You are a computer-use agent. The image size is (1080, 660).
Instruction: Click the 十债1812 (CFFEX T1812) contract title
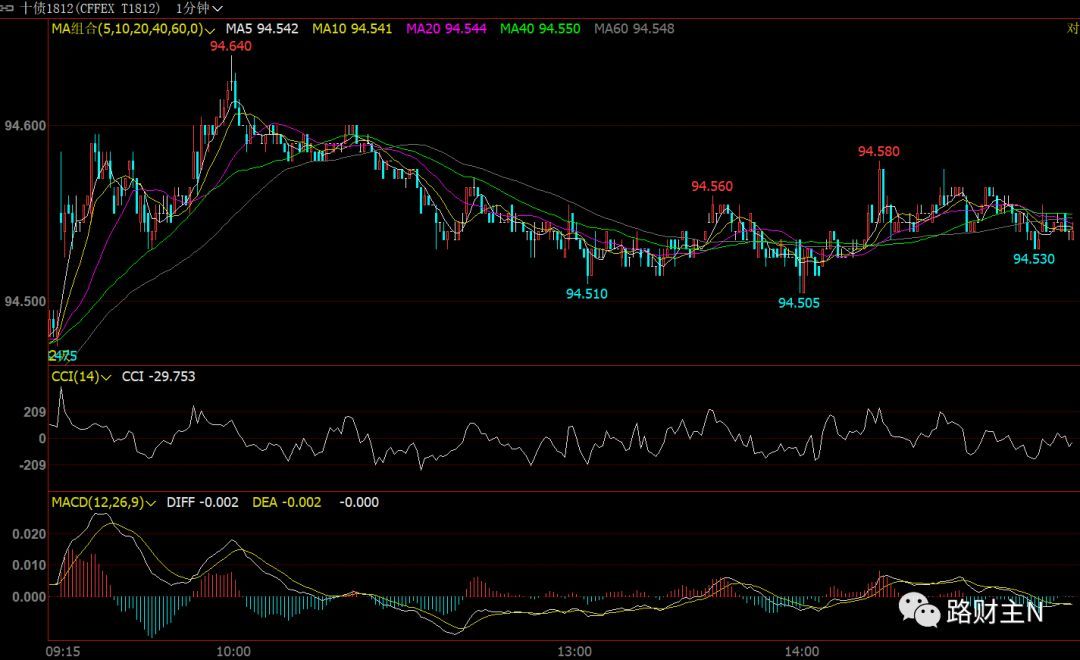coord(90,8)
